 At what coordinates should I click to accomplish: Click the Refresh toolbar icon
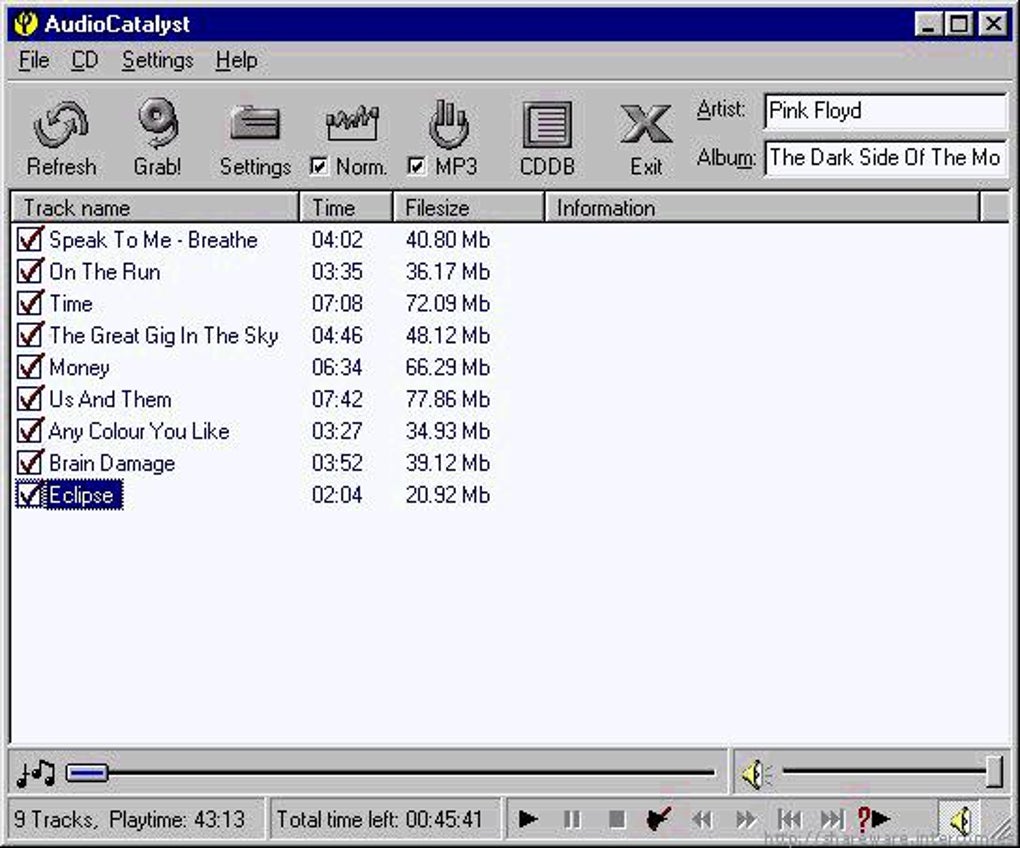pos(61,124)
